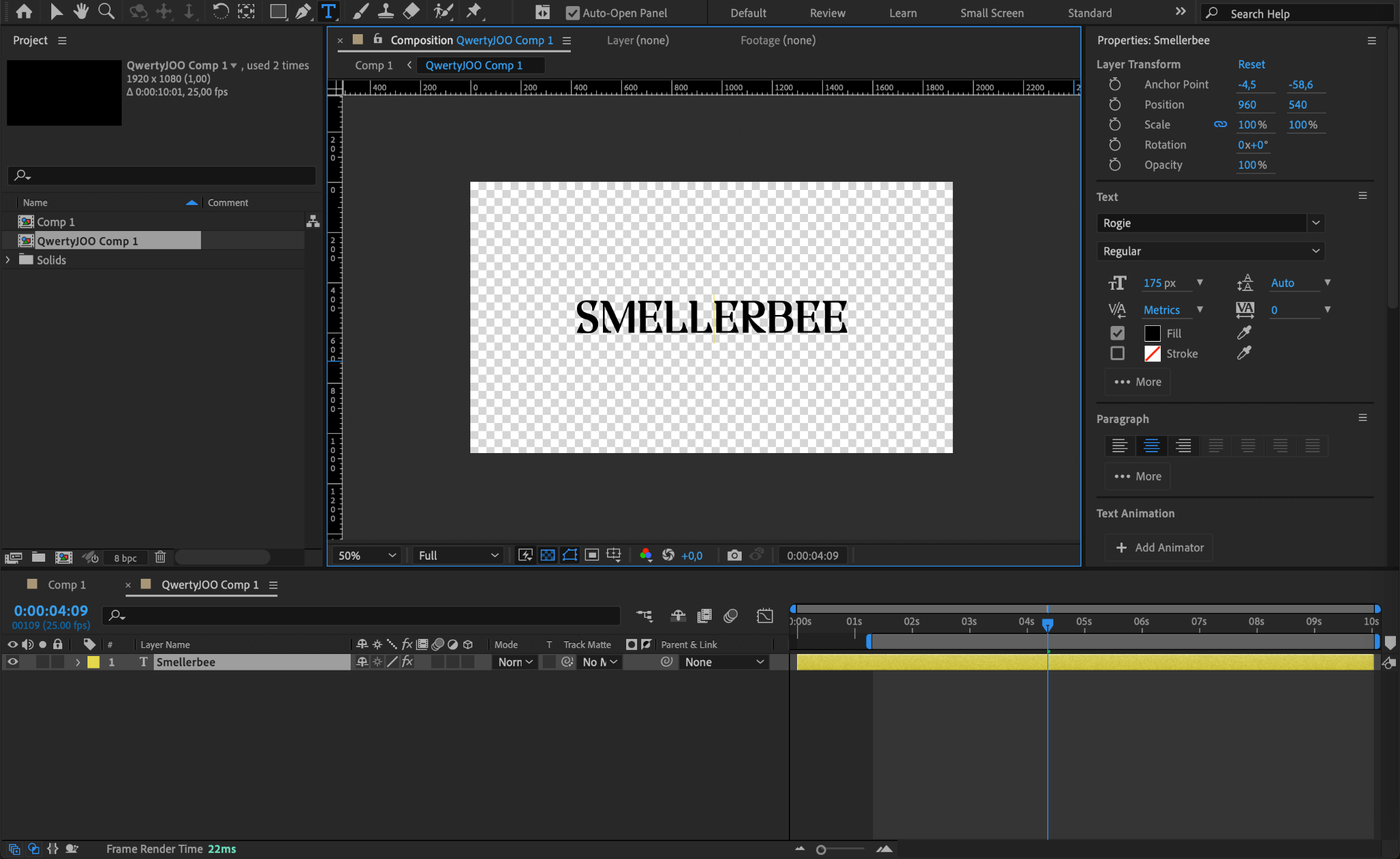Screen dimensions: 1400x859
Task: Switch to the Review workspace
Action: tap(827, 13)
